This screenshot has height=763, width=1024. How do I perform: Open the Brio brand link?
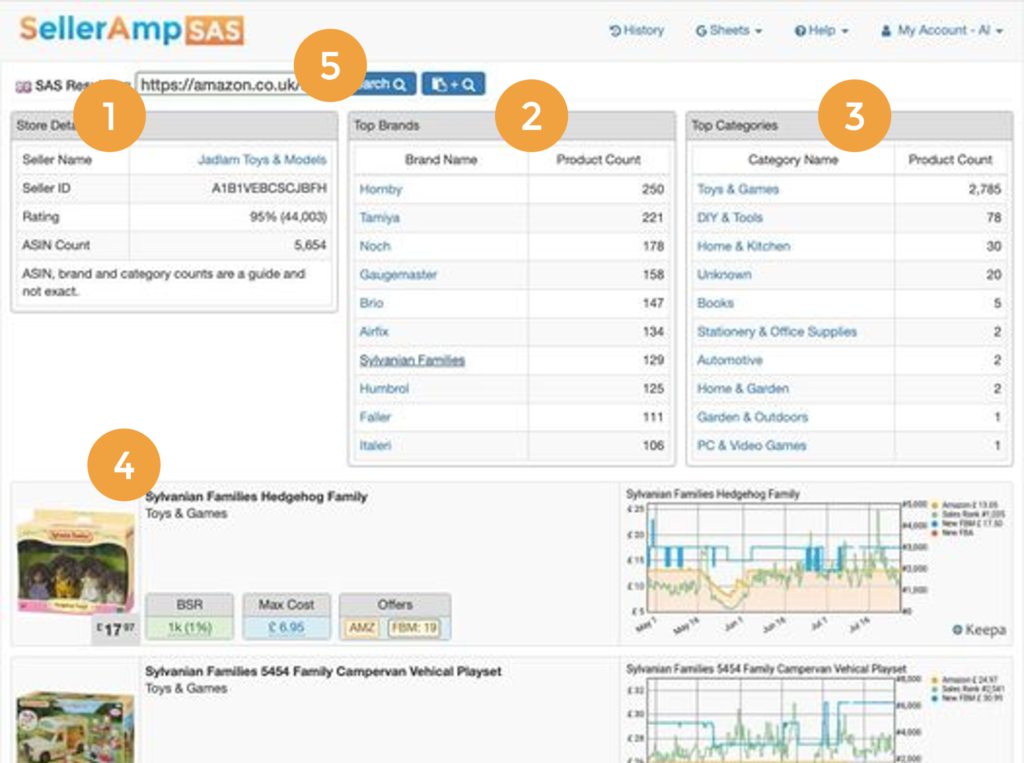point(372,303)
